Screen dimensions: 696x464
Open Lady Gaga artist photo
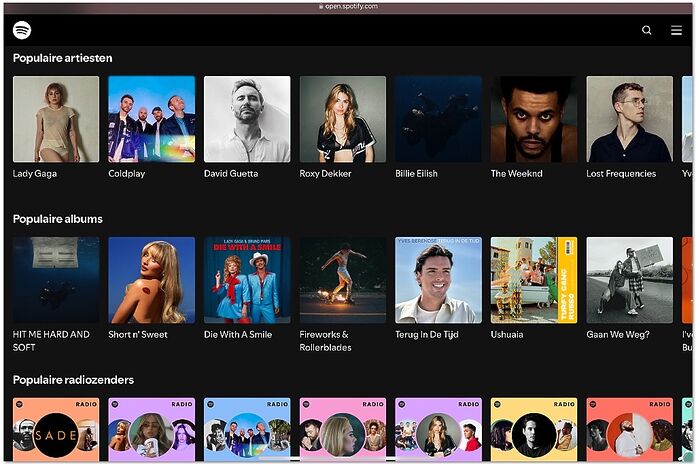click(56, 119)
